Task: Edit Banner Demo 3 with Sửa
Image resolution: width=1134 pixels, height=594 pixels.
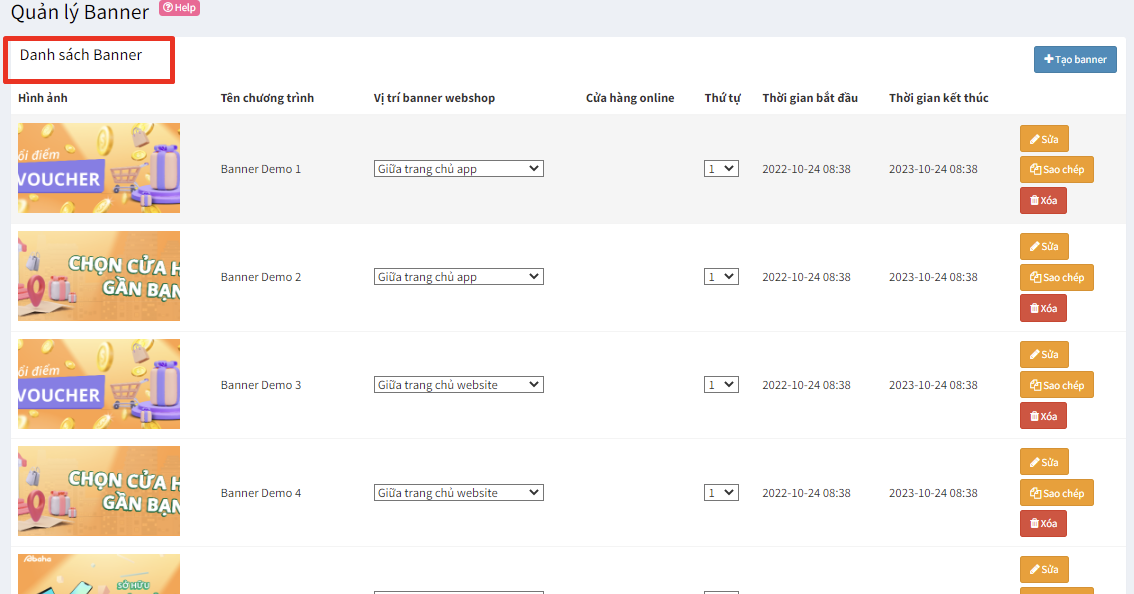Action: coord(1044,355)
